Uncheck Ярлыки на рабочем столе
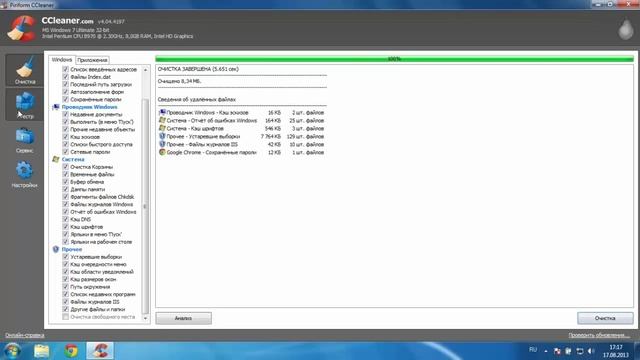 [65, 242]
